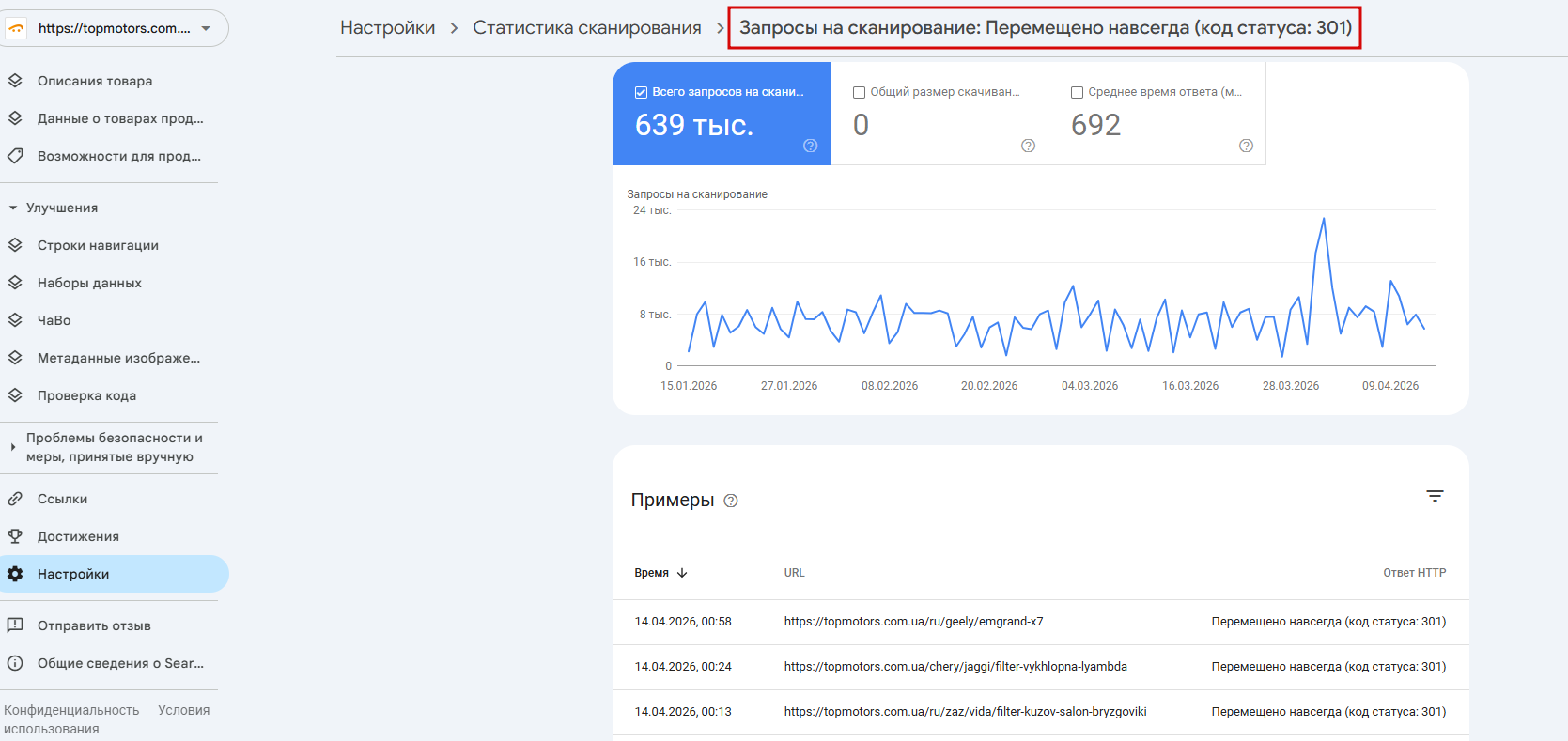Click the help icon next to Примеры heading
This screenshot has width=1568, height=741.
click(731, 501)
